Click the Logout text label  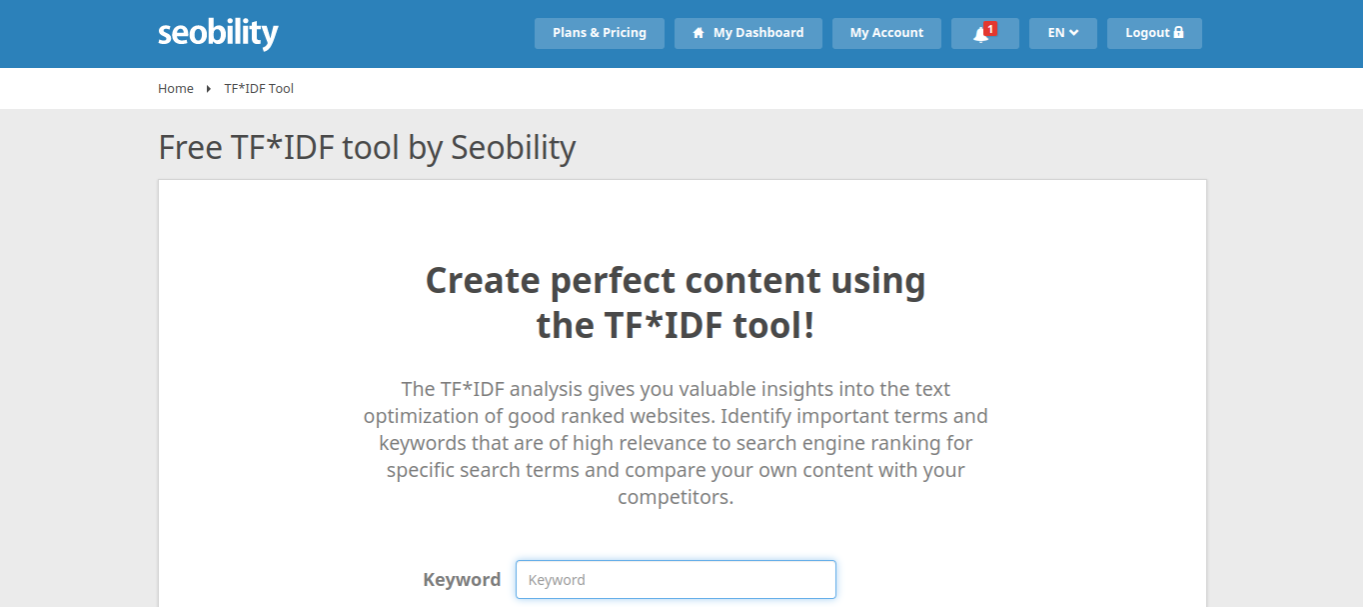1147,33
